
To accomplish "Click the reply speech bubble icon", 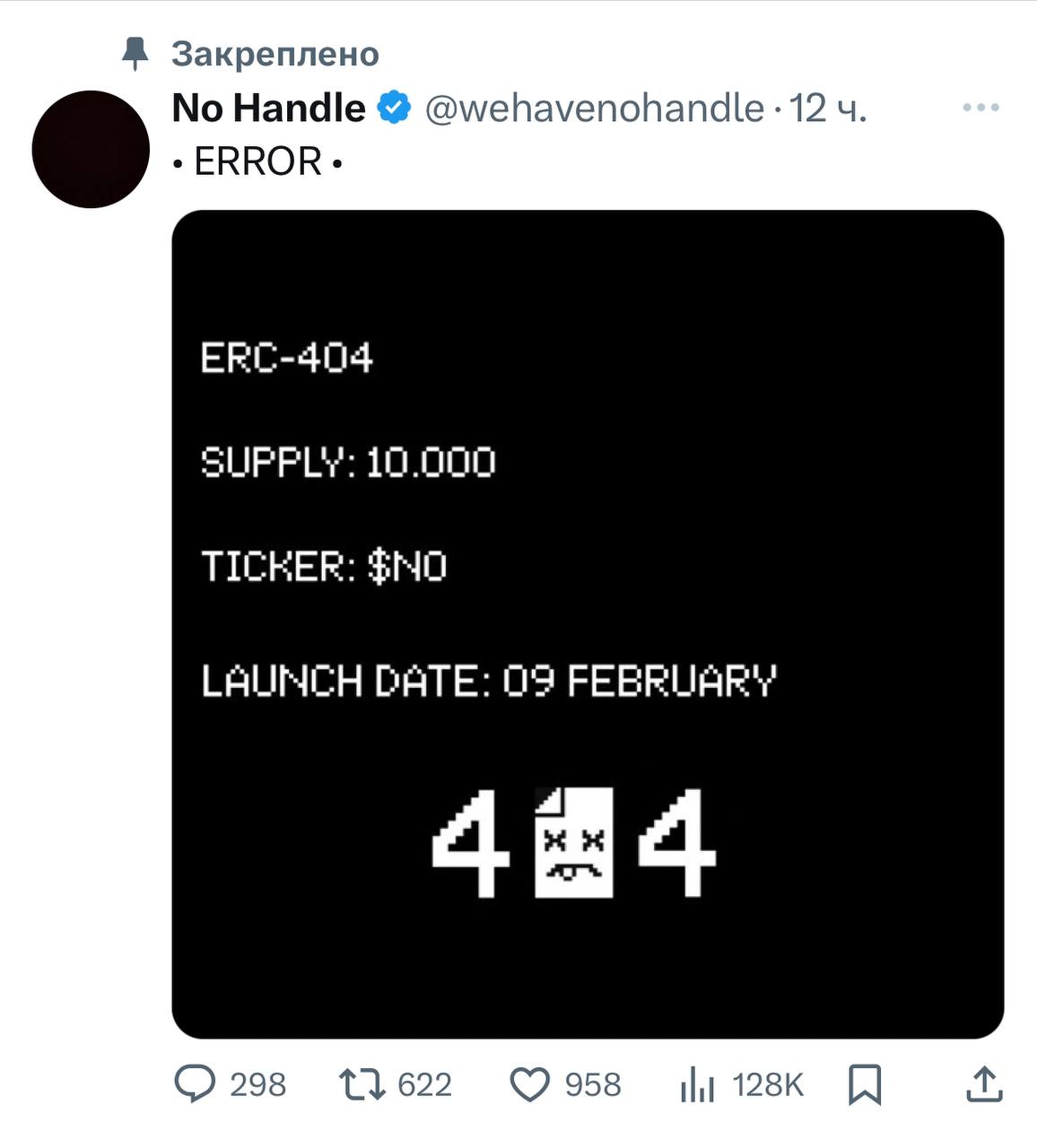I will pos(194,1083).
